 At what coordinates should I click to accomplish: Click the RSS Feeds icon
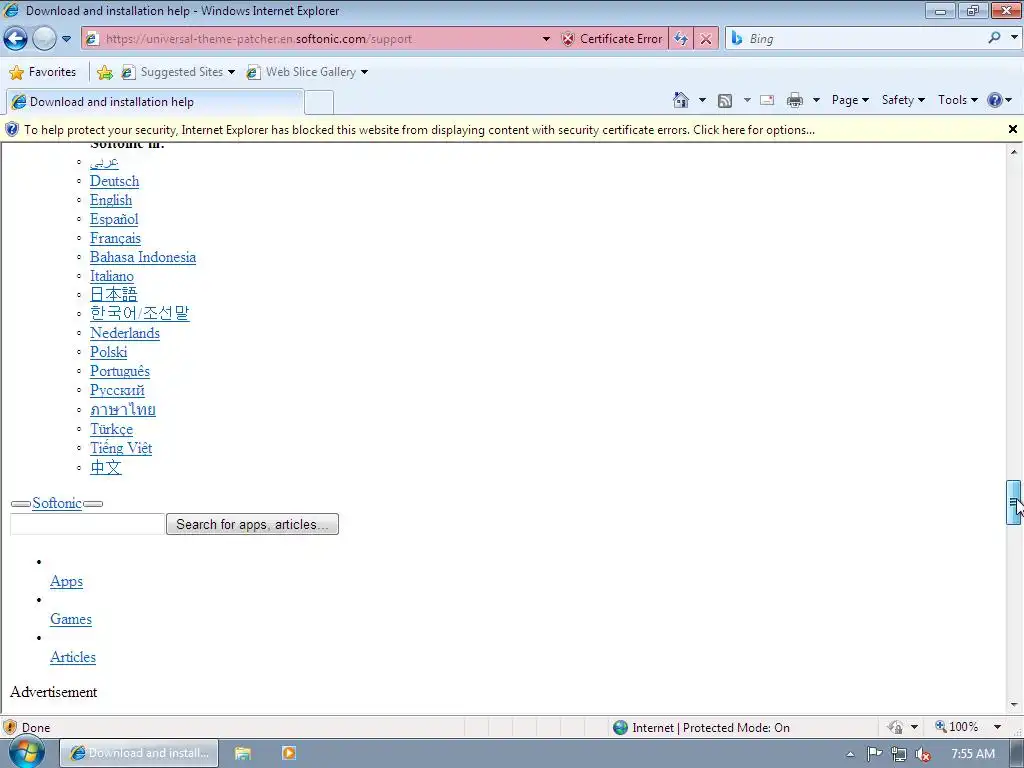point(725,100)
